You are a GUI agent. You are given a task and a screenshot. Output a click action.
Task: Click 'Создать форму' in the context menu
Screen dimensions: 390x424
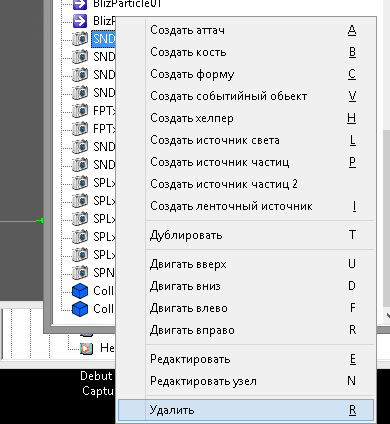coord(246,74)
